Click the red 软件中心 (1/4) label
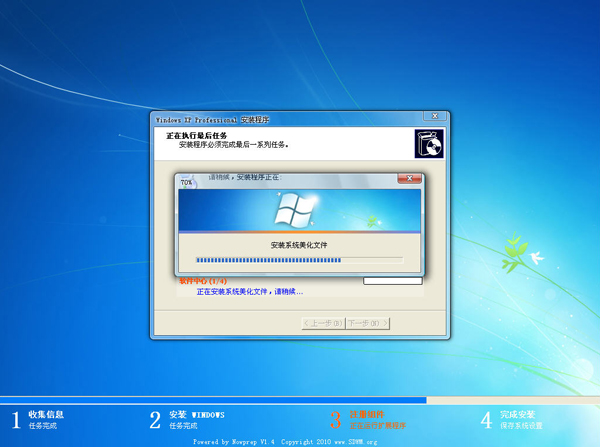 click(203, 281)
